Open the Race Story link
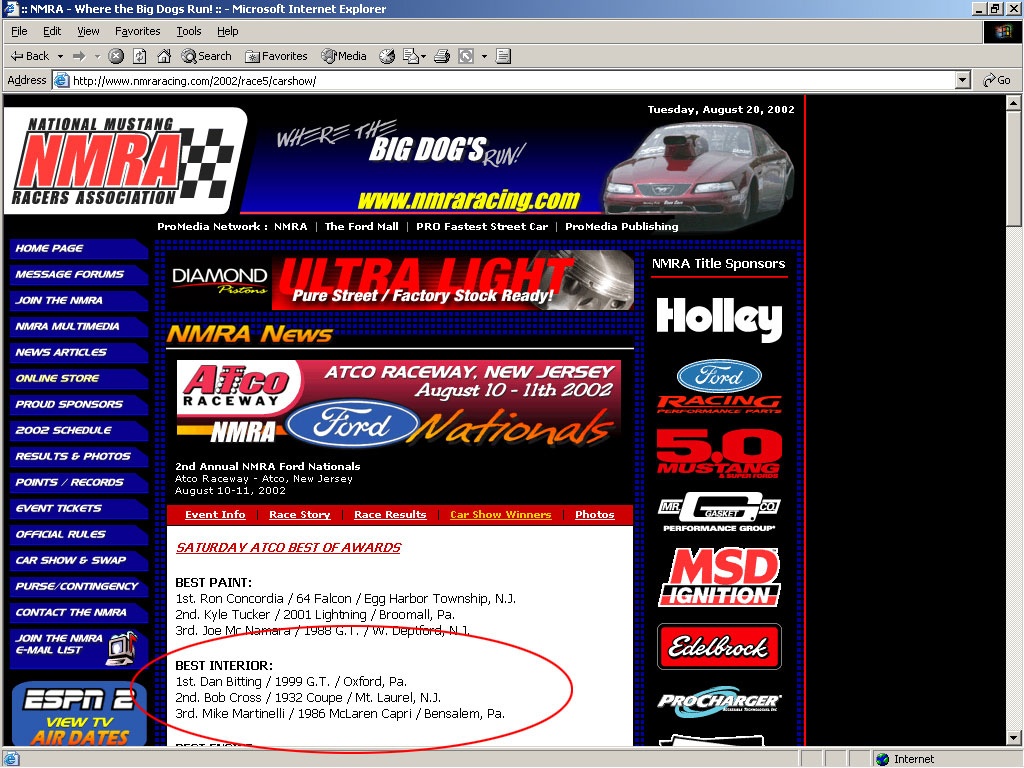 click(x=300, y=515)
